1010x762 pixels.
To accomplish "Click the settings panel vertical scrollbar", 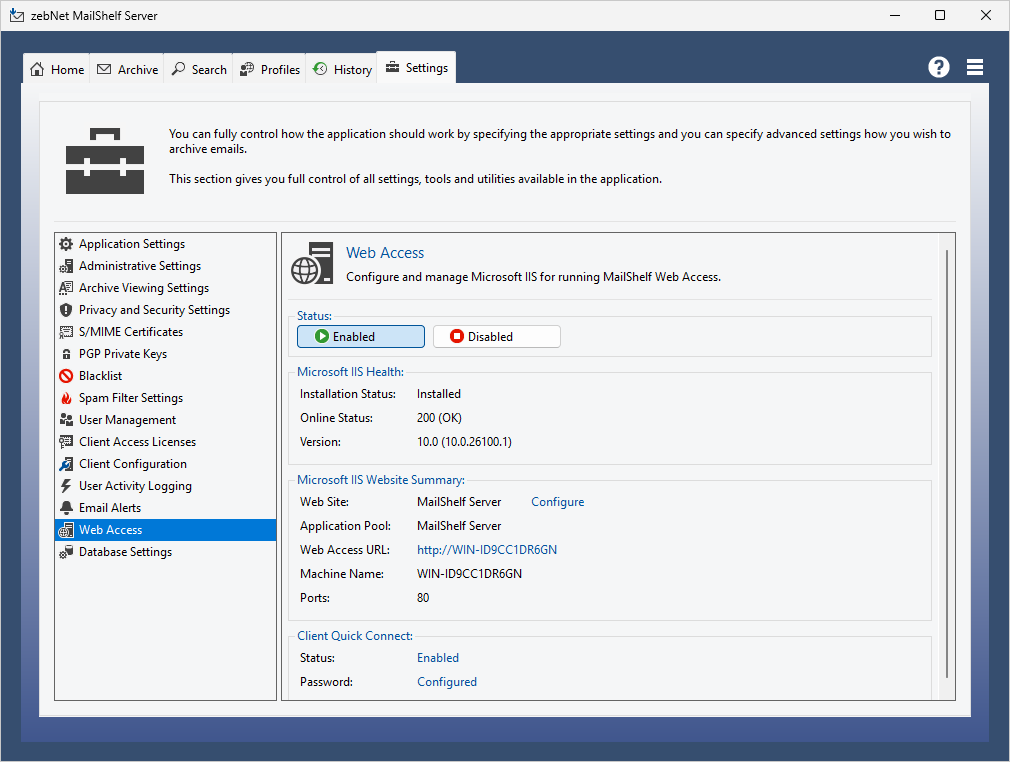I will pyautogui.click(x=946, y=465).
